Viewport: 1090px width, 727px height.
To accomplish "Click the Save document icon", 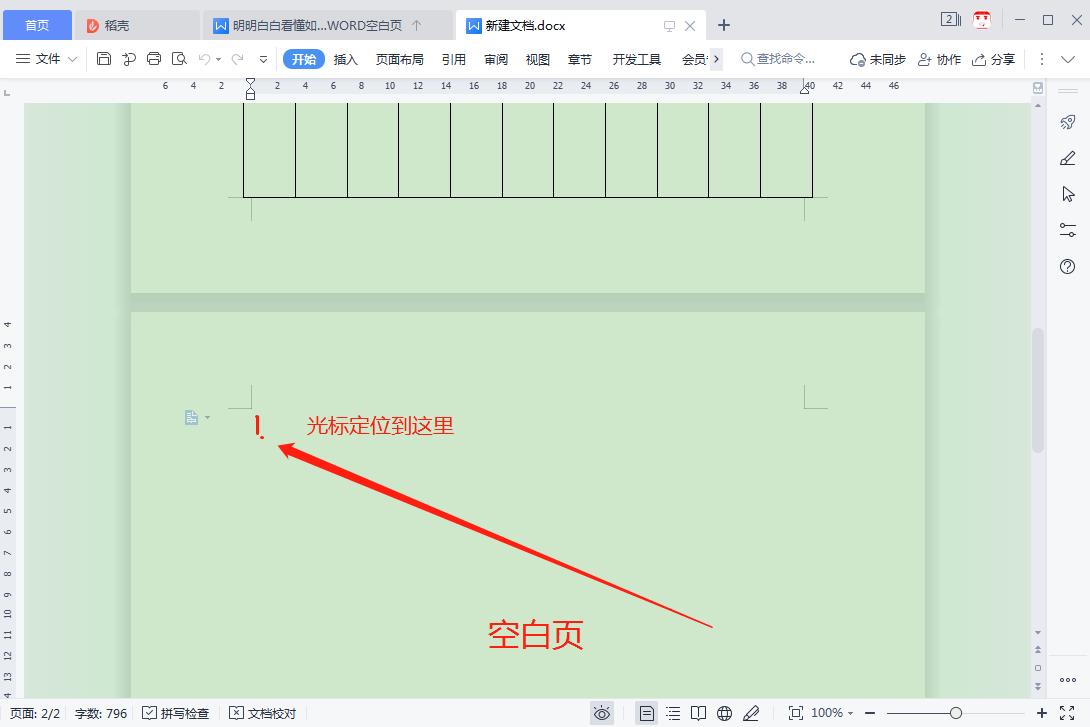I will tap(104, 60).
